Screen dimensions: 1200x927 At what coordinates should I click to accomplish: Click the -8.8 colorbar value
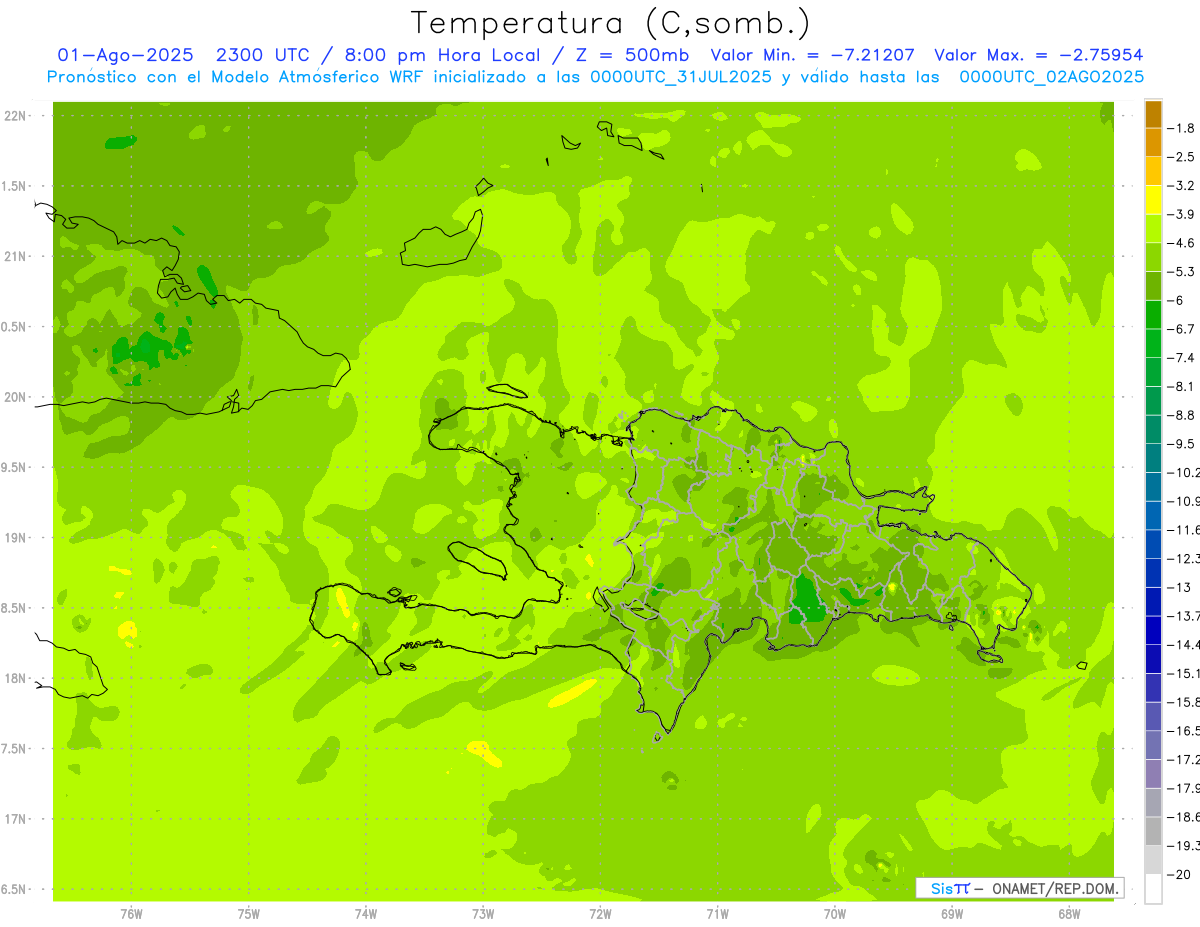pyautogui.click(x=1182, y=415)
